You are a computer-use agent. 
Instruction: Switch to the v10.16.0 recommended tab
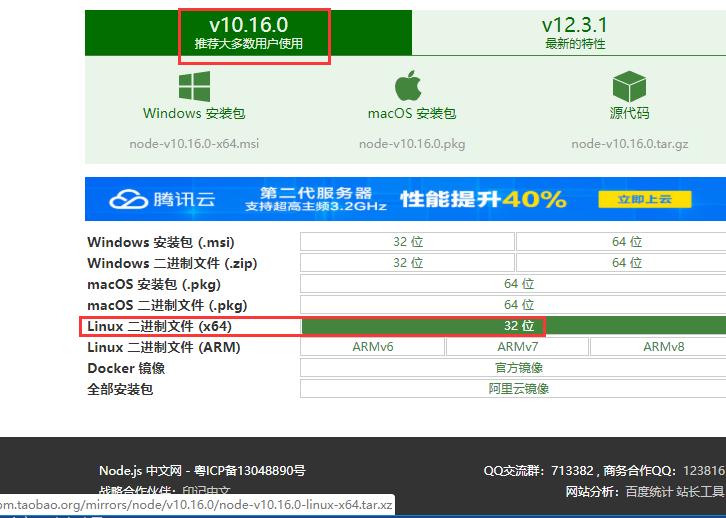coord(249,32)
